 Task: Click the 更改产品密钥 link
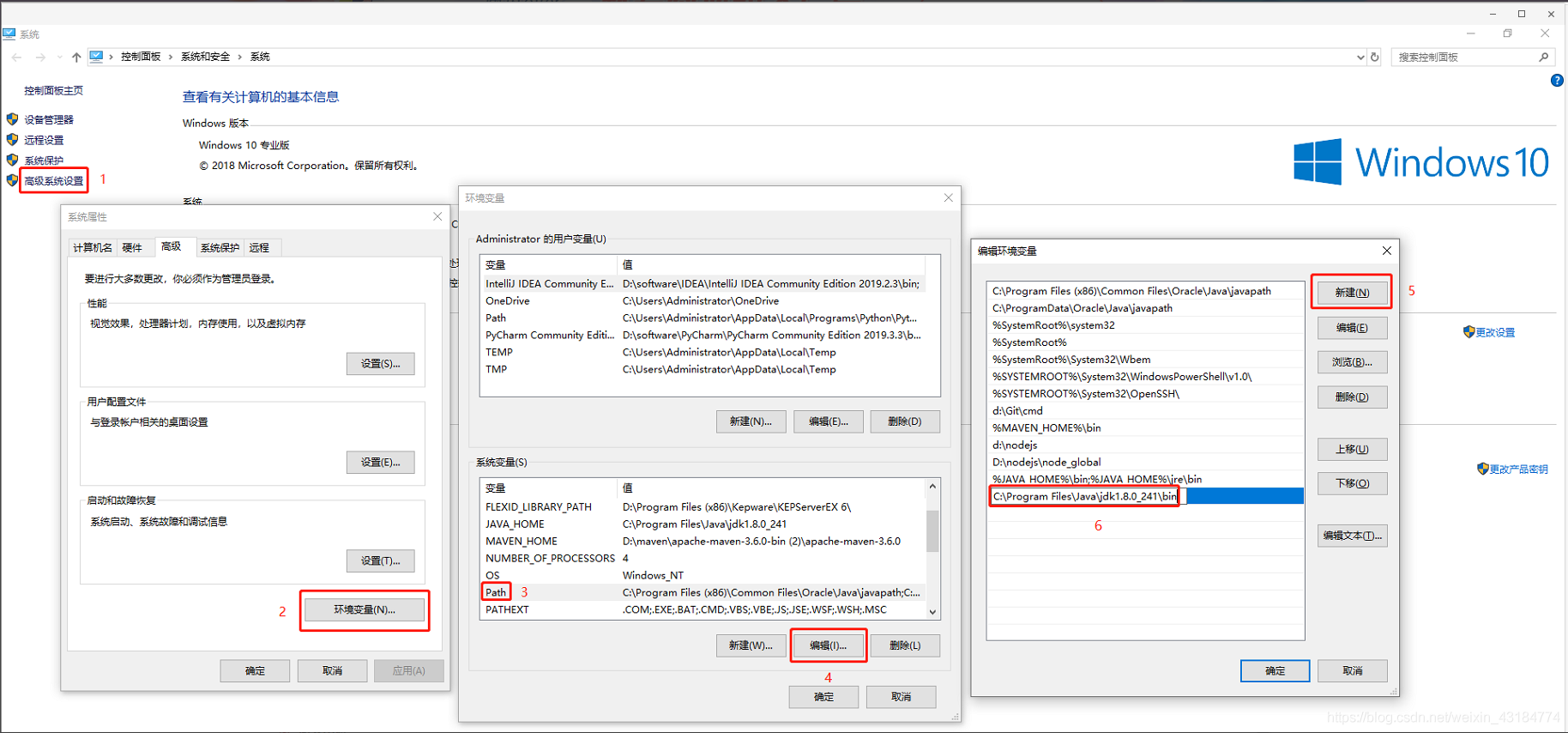pos(1518,469)
